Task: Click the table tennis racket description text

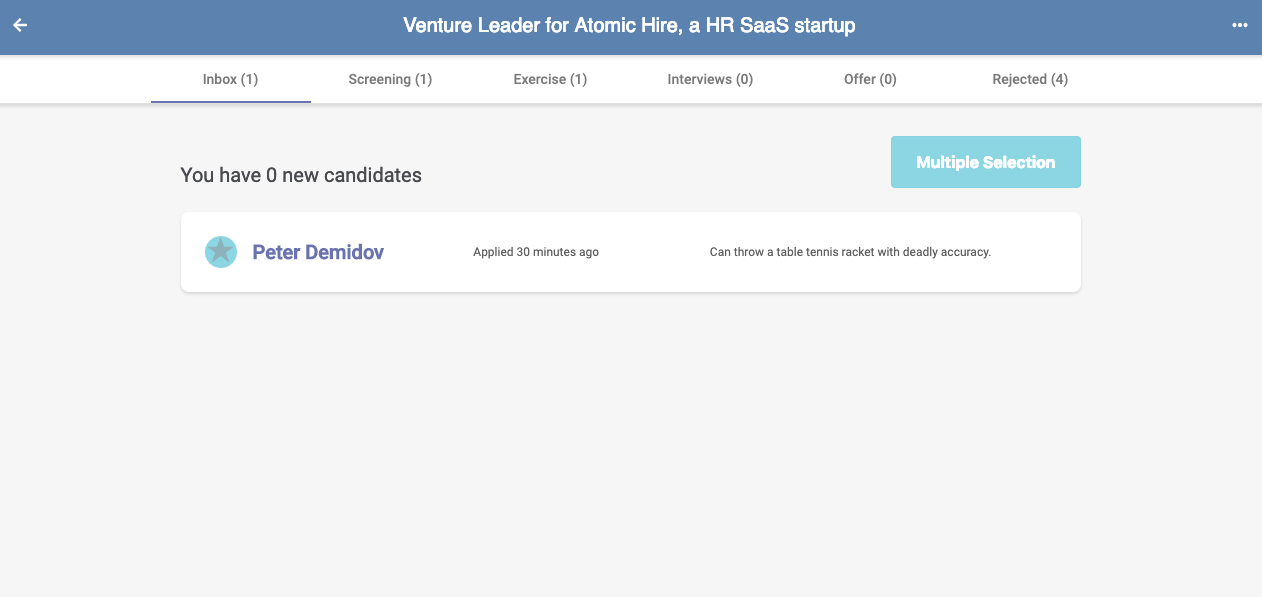Action: pyautogui.click(x=850, y=252)
